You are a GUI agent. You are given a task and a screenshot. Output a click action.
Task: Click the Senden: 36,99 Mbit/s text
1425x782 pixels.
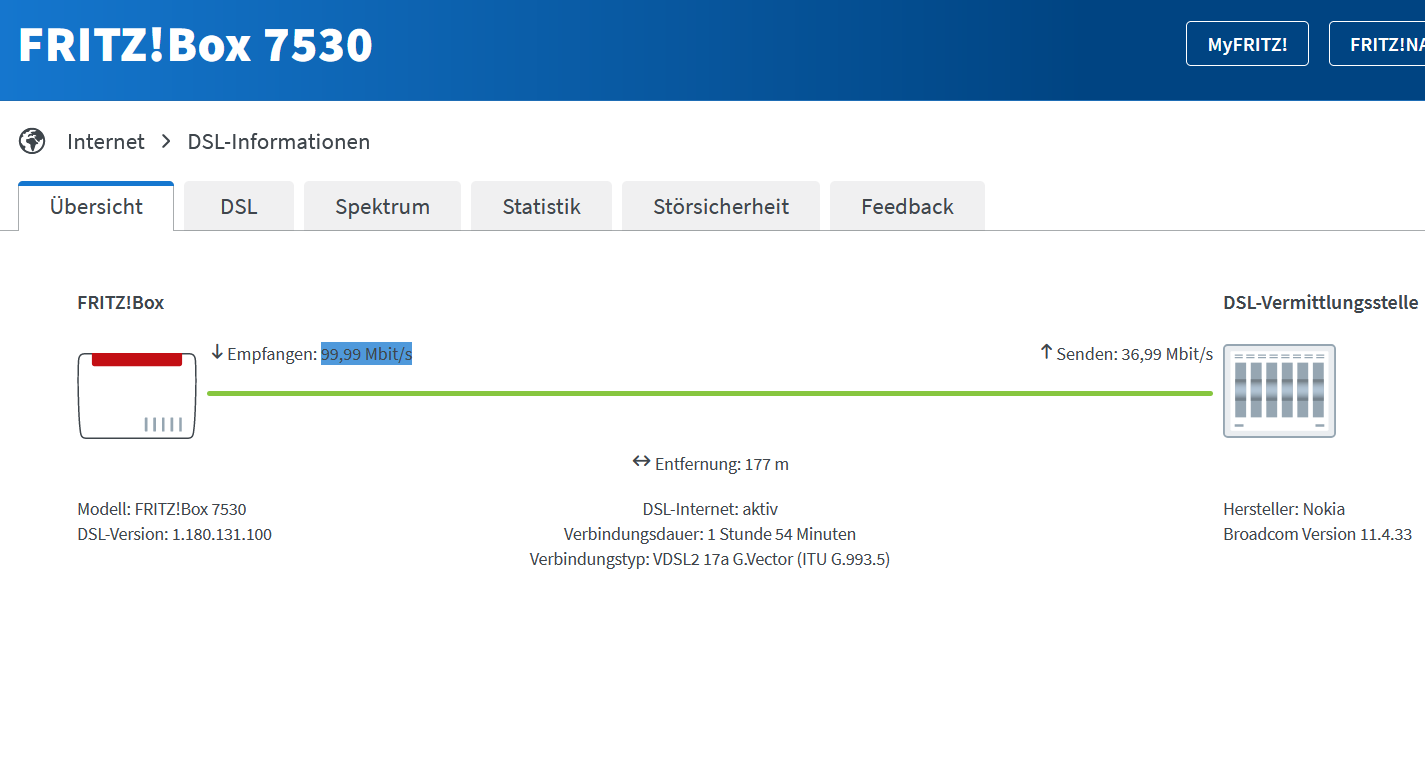1135,354
